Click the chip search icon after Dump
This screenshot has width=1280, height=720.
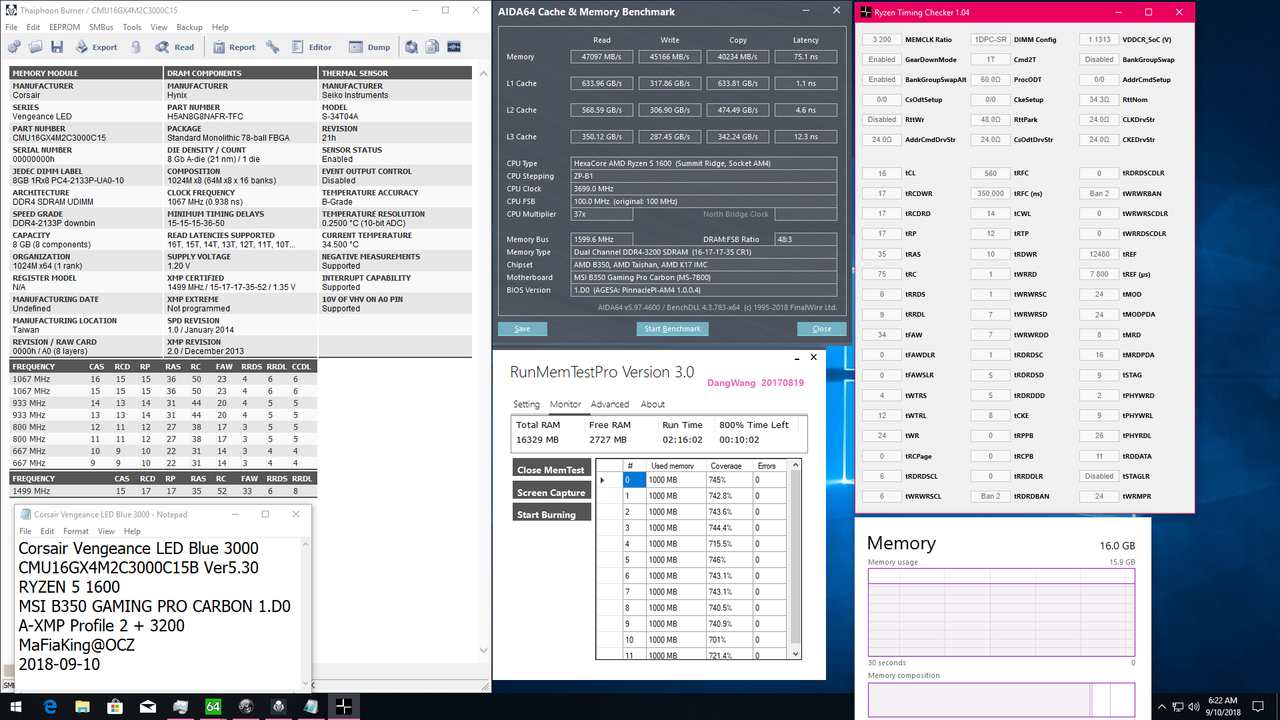click(x=411, y=47)
